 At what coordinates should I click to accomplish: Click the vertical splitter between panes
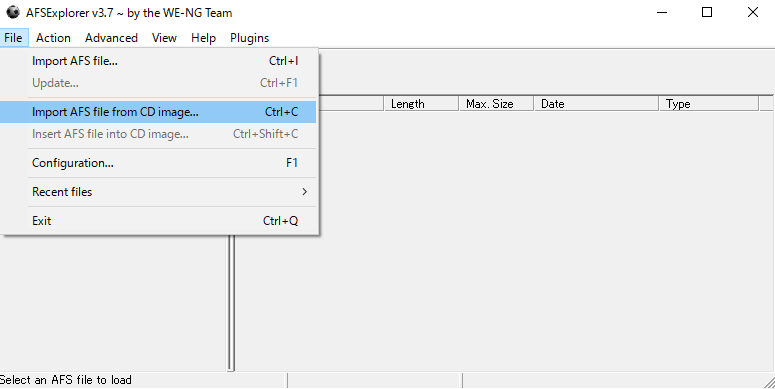tap(231, 303)
